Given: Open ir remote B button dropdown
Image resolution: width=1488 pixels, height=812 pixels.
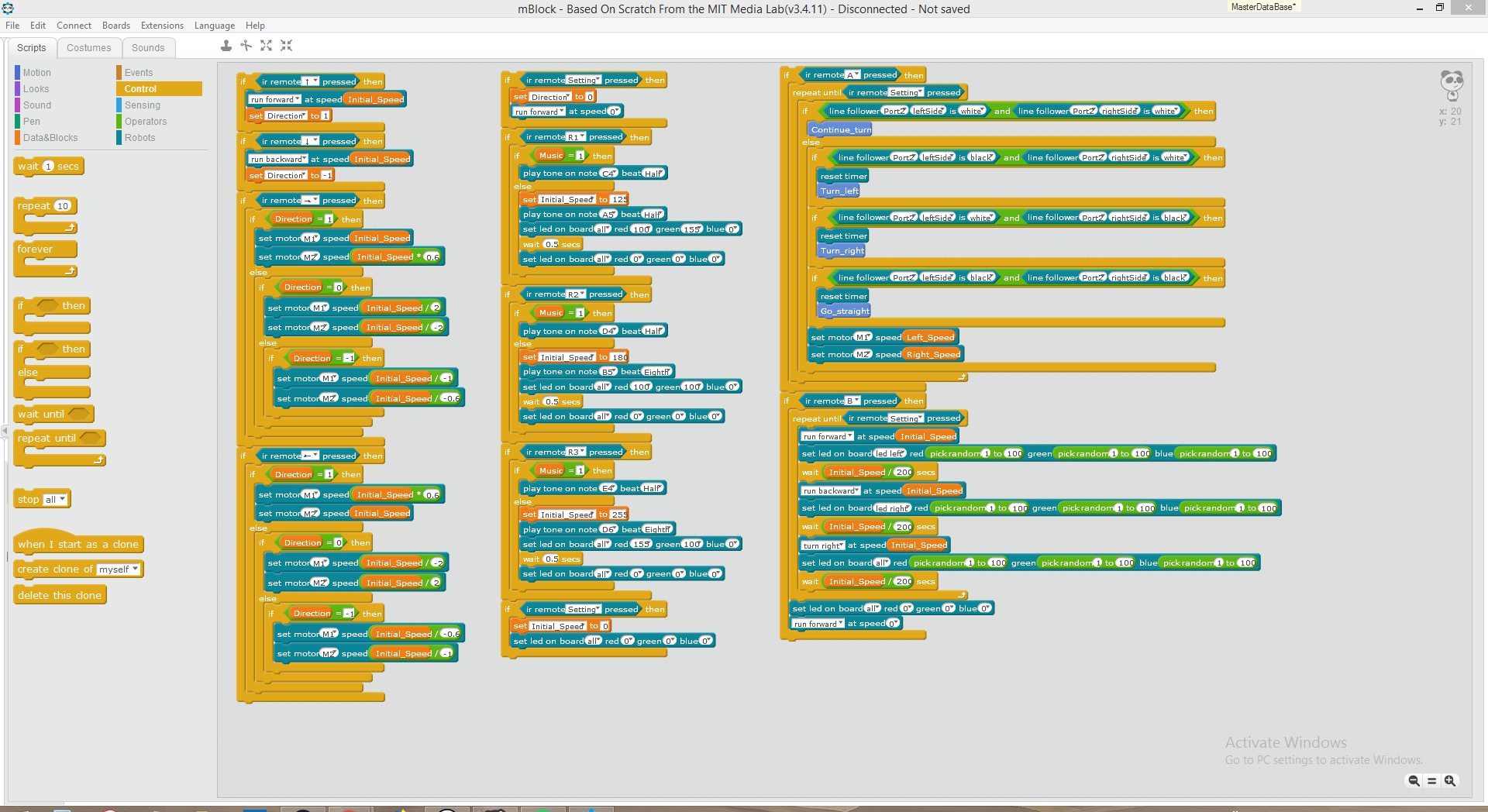Looking at the screenshot, I should point(853,401).
